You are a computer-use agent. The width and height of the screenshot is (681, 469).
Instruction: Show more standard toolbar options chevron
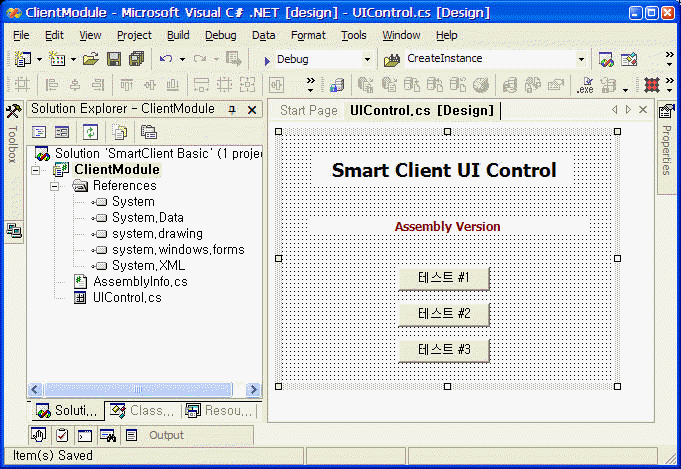click(x=669, y=59)
